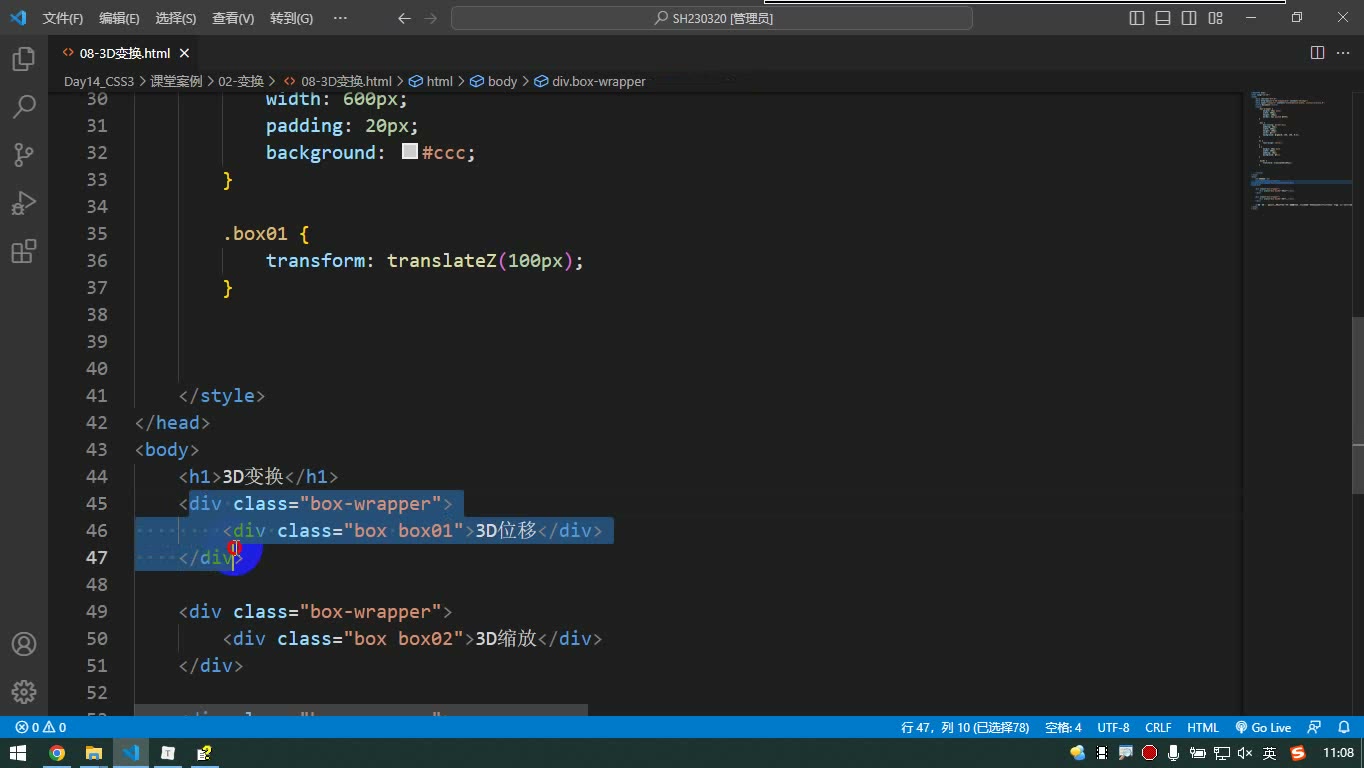Open the Search view in activity bar
This screenshot has width=1364, height=768.
pyautogui.click(x=24, y=107)
